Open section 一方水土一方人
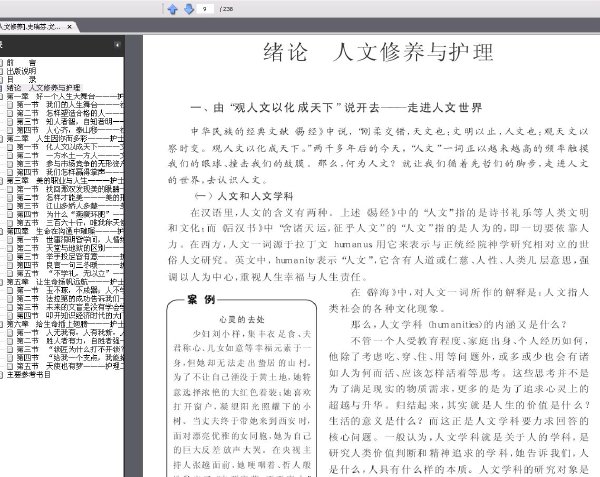The image size is (600, 477). 70,155
